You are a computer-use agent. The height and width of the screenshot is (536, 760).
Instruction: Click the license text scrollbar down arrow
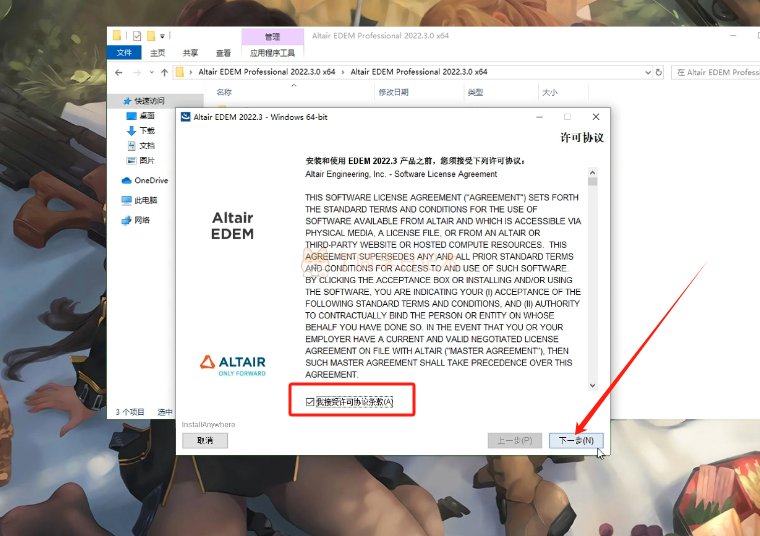point(592,385)
